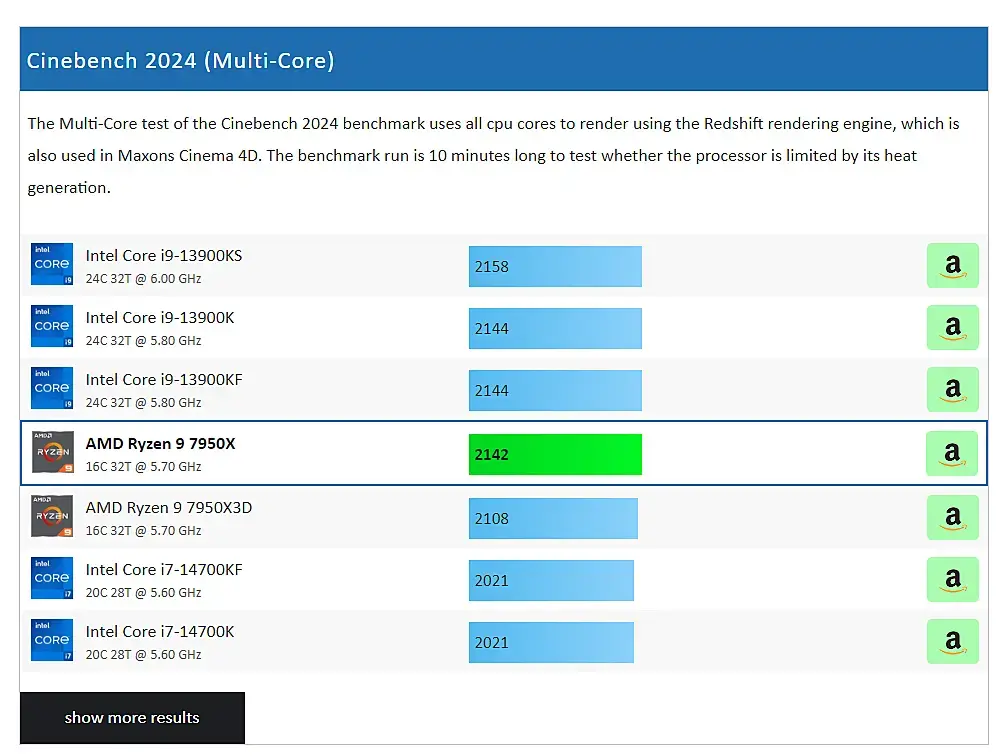Click the 2158 score bar for i9-13900KS
This screenshot has width=1006, height=756.
[x=555, y=266]
